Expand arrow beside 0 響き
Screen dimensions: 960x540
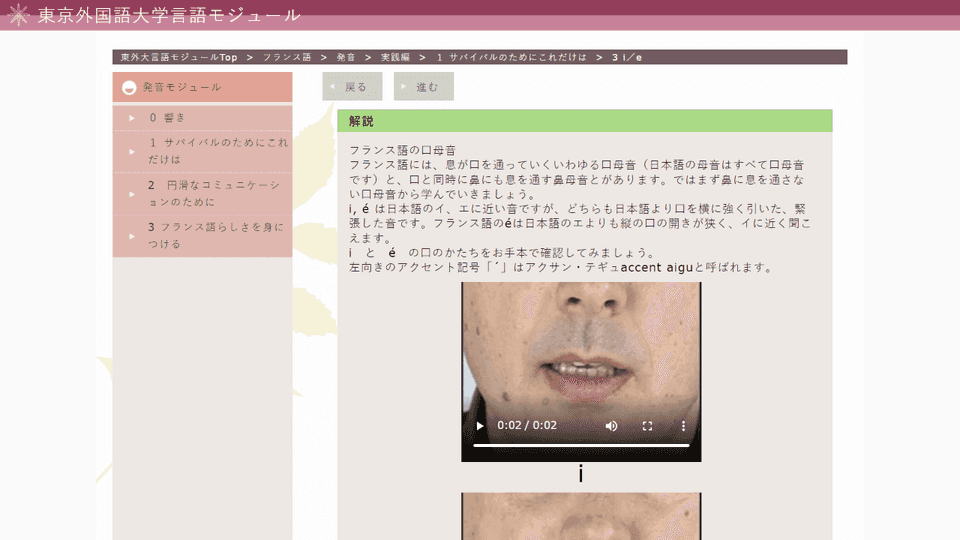[132, 118]
